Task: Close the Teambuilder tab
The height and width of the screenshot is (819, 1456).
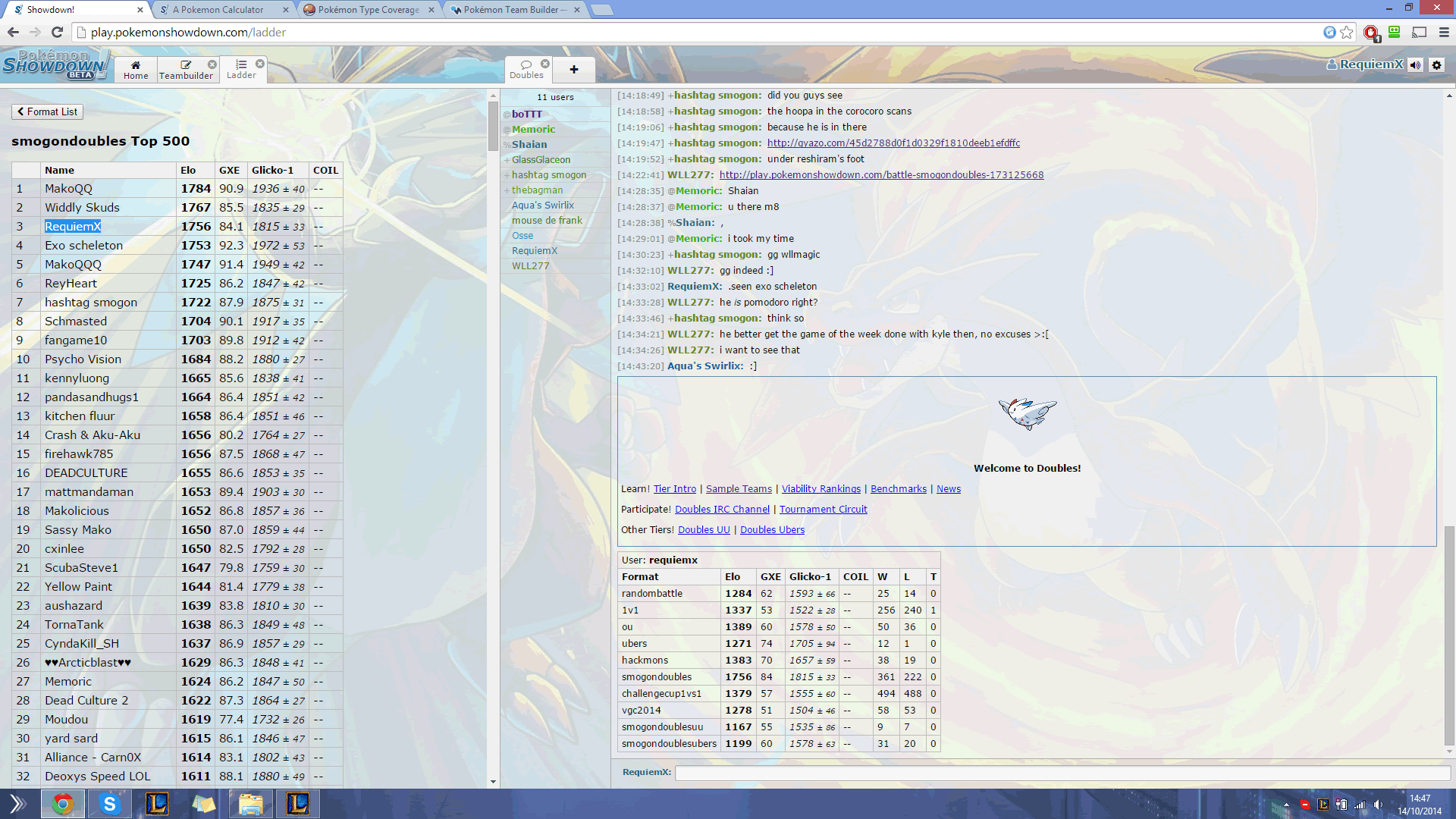Action: 212,64
